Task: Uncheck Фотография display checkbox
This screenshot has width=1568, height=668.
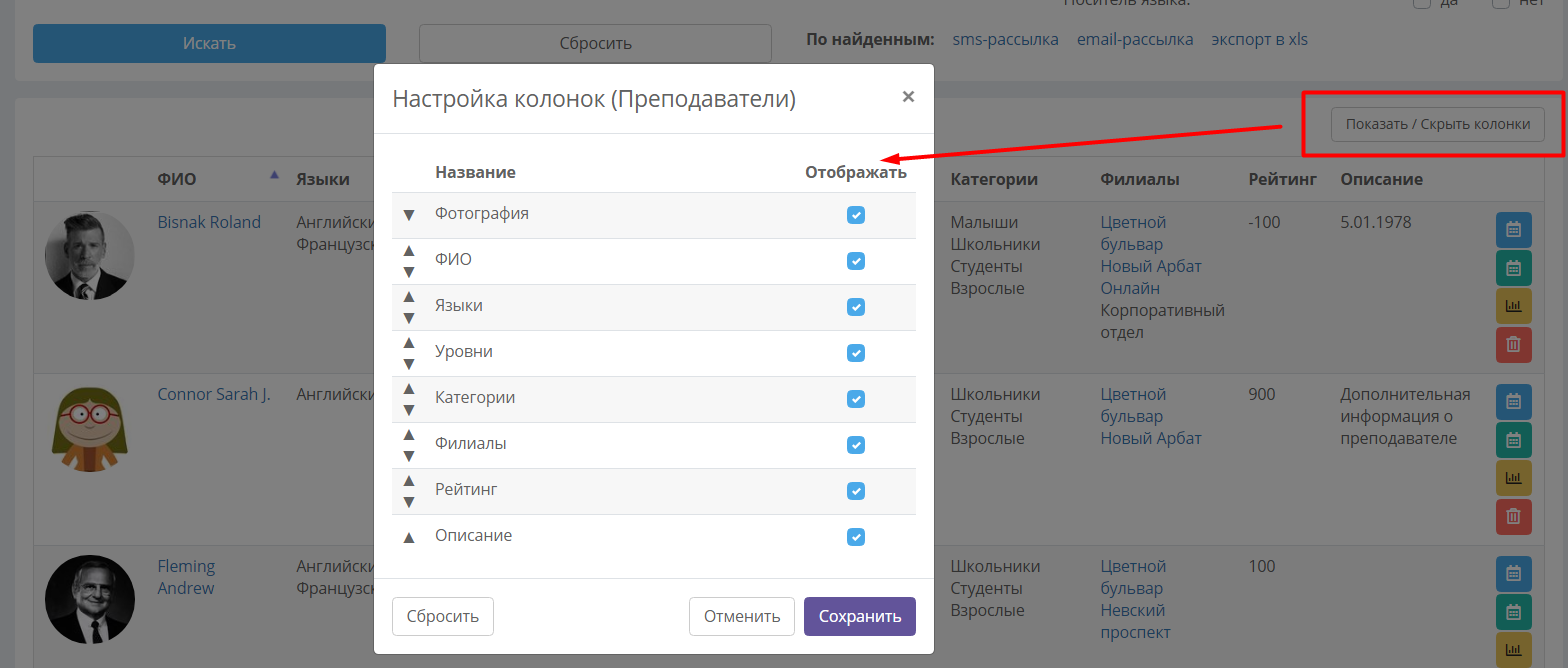Action: point(856,215)
